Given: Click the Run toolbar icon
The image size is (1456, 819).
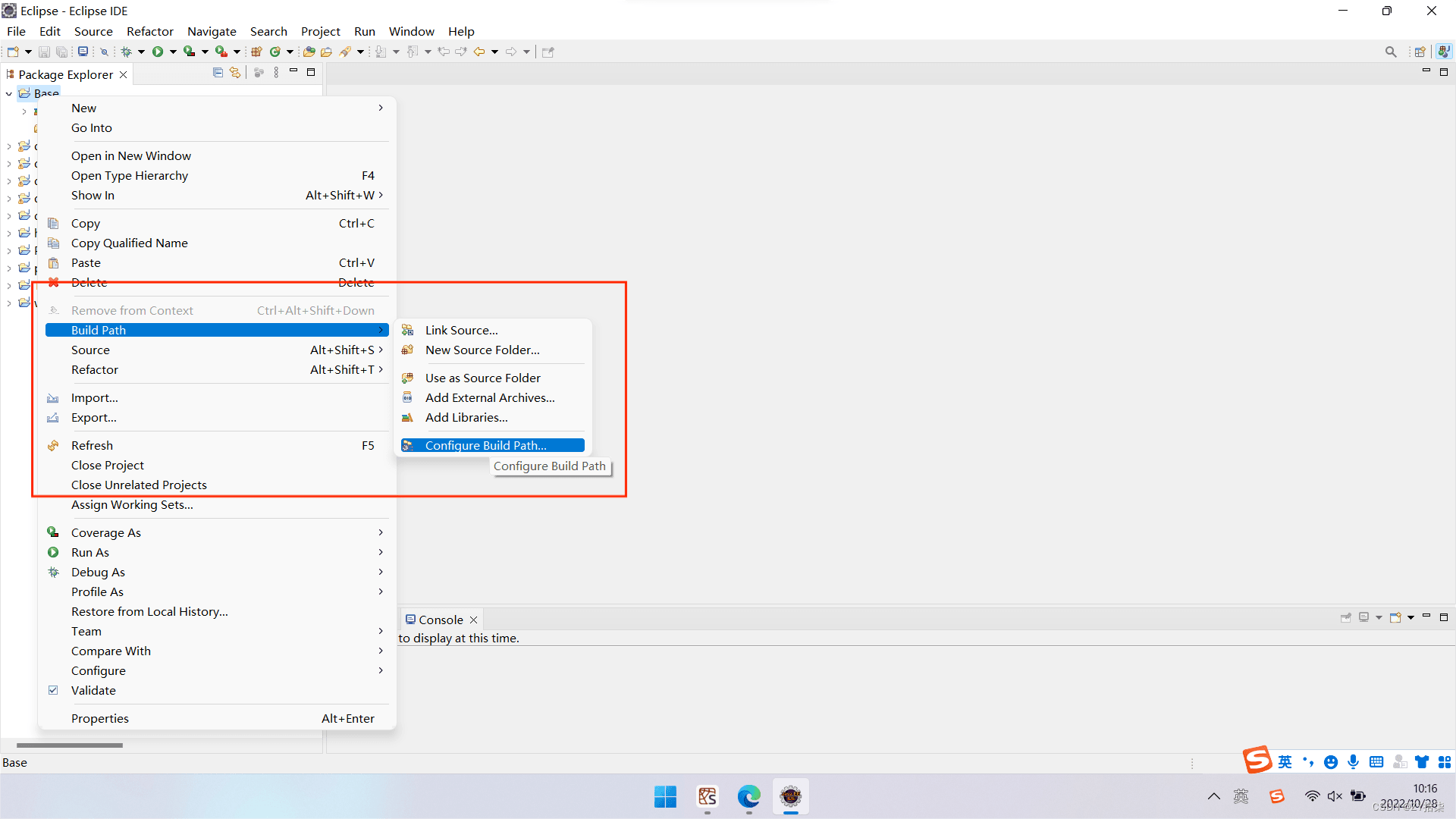Looking at the screenshot, I should pos(158,52).
